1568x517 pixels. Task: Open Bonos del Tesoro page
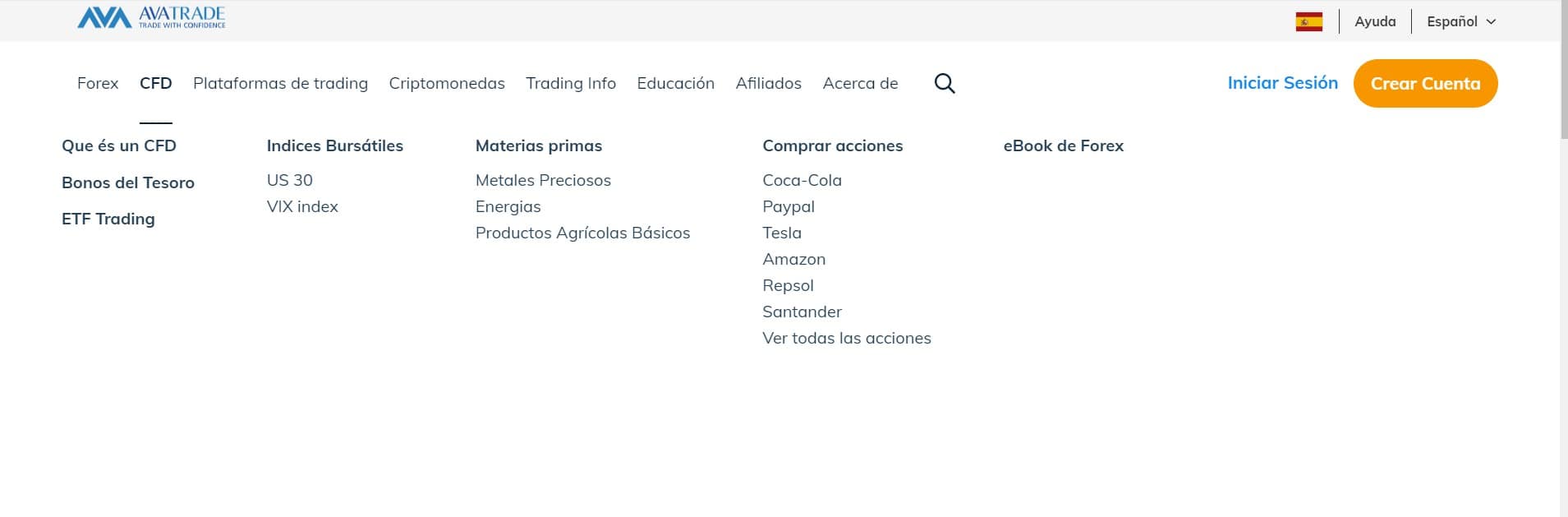[128, 182]
